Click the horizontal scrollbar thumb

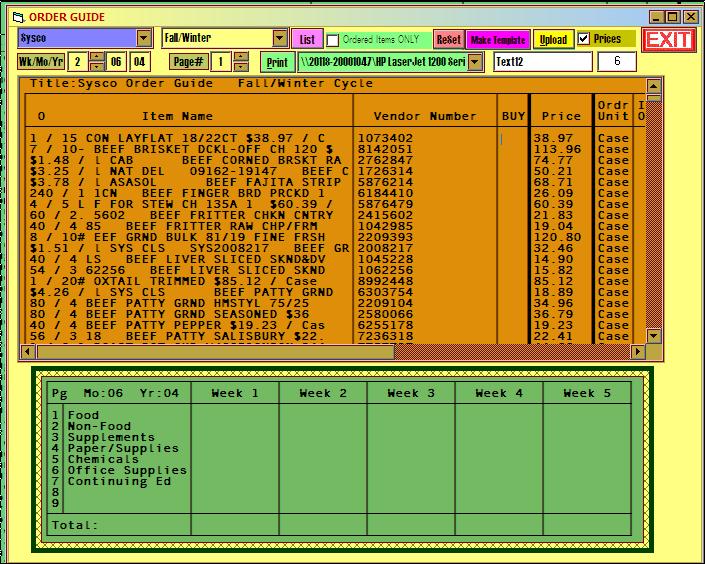pyautogui.click(x=215, y=351)
